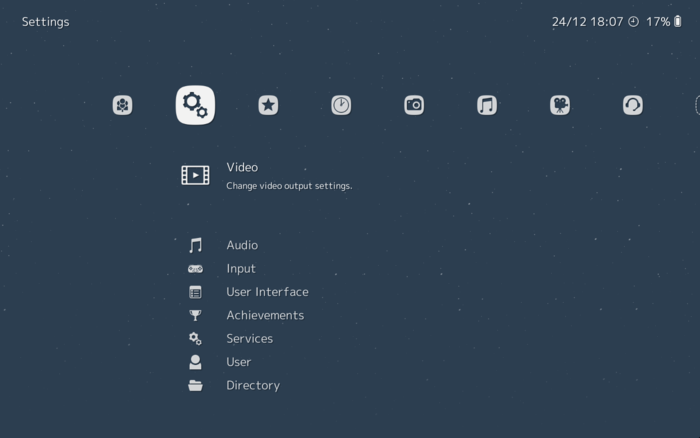Click the battery icon in header
700x438 pixels.
click(678, 21)
